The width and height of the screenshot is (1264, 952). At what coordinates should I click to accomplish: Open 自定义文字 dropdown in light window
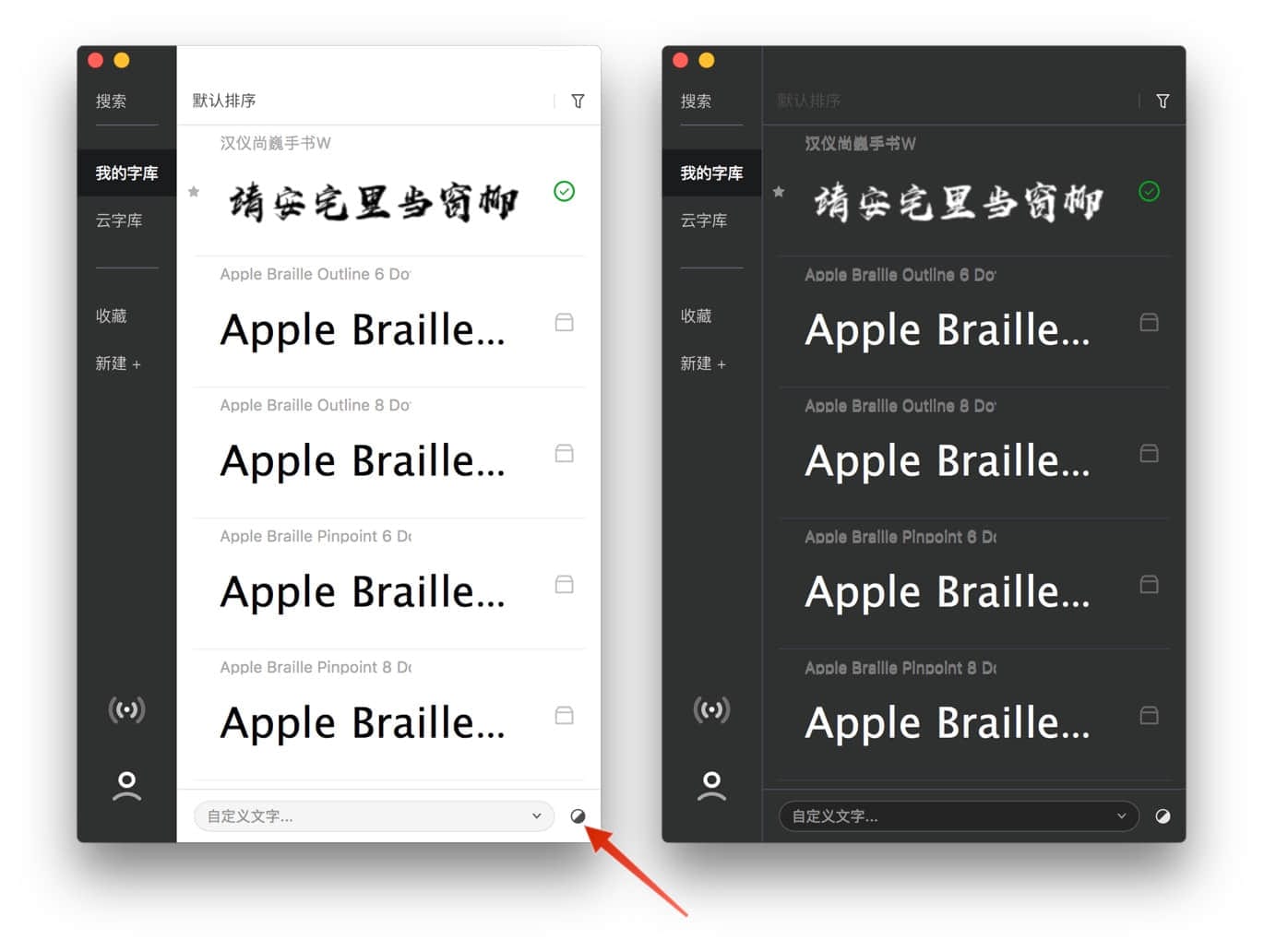pyautogui.click(x=374, y=816)
